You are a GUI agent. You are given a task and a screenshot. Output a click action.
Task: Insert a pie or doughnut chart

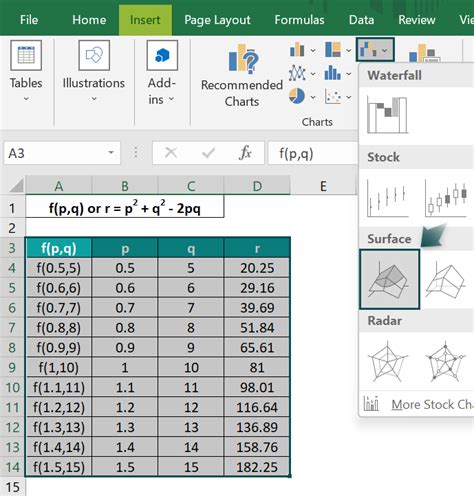coord(297,97)
